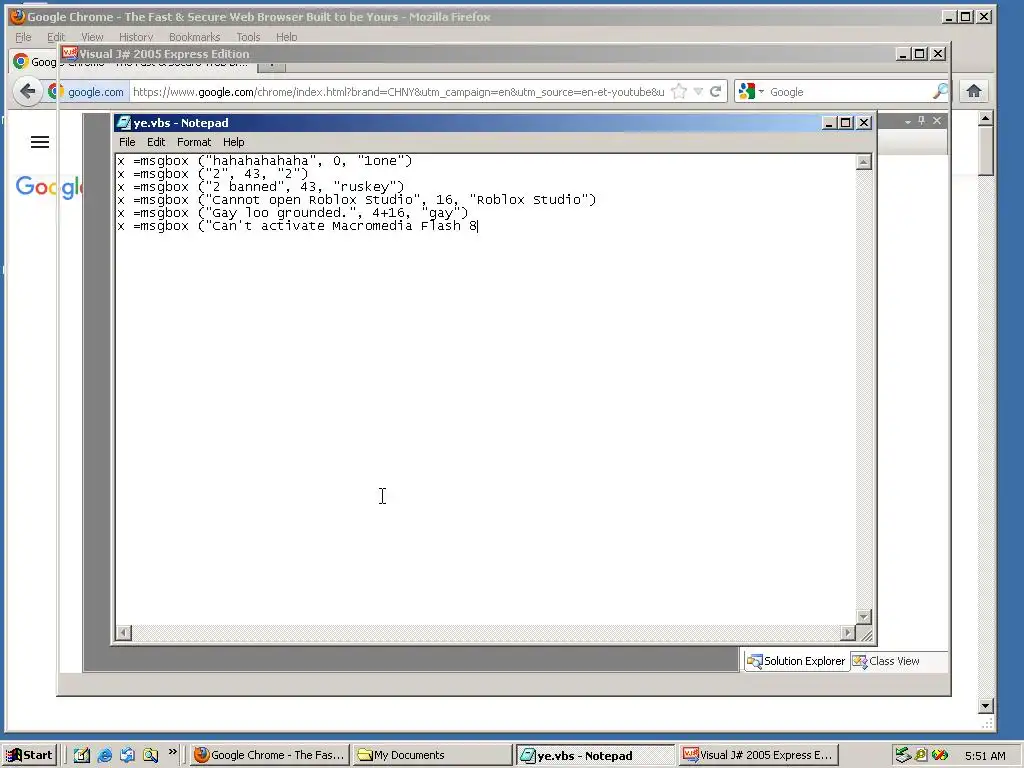Click the search magnifier icon in Firefox
Viewport: 1024px width, 768px height.
(x=940, y=91)
